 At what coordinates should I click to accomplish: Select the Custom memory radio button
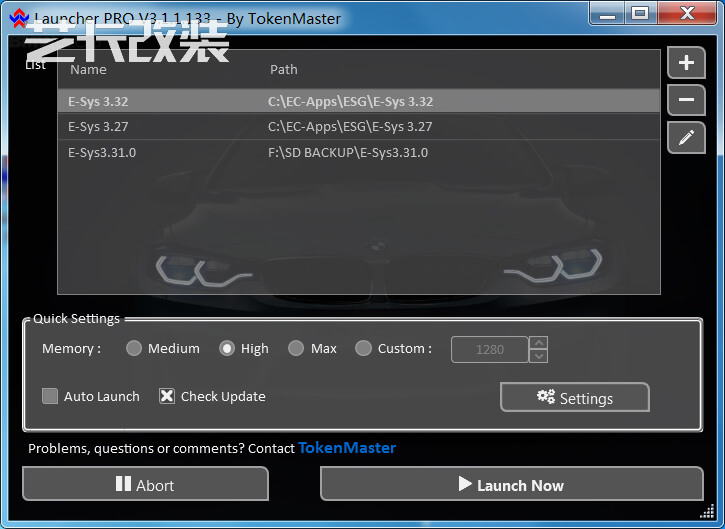coord(363,348)
